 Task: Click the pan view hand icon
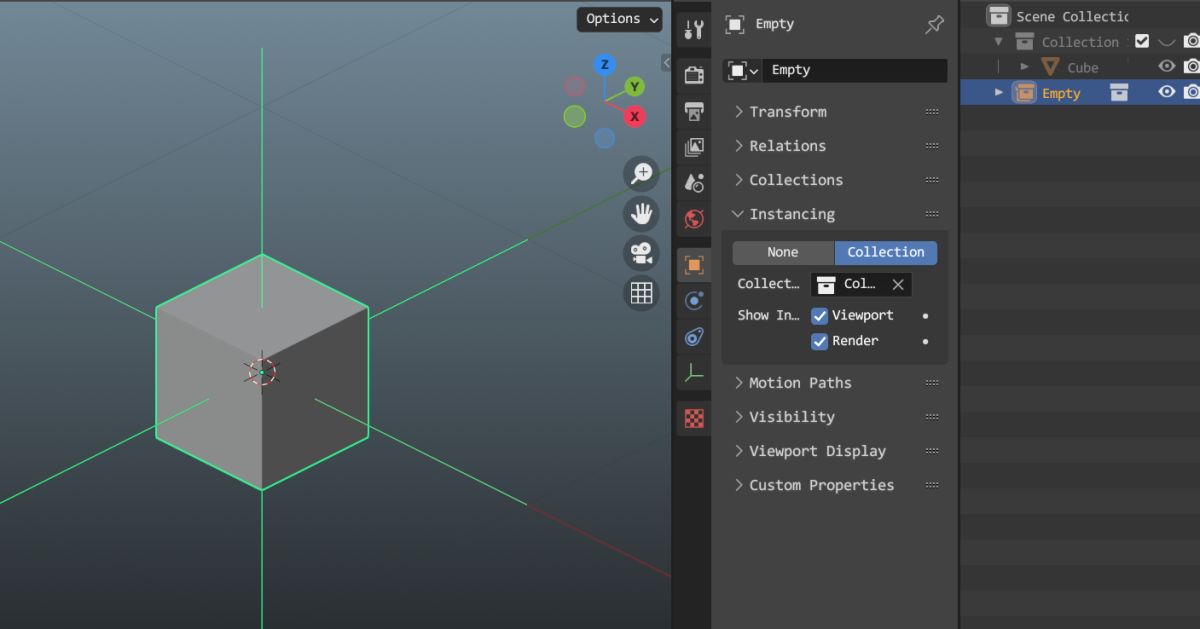641,213
